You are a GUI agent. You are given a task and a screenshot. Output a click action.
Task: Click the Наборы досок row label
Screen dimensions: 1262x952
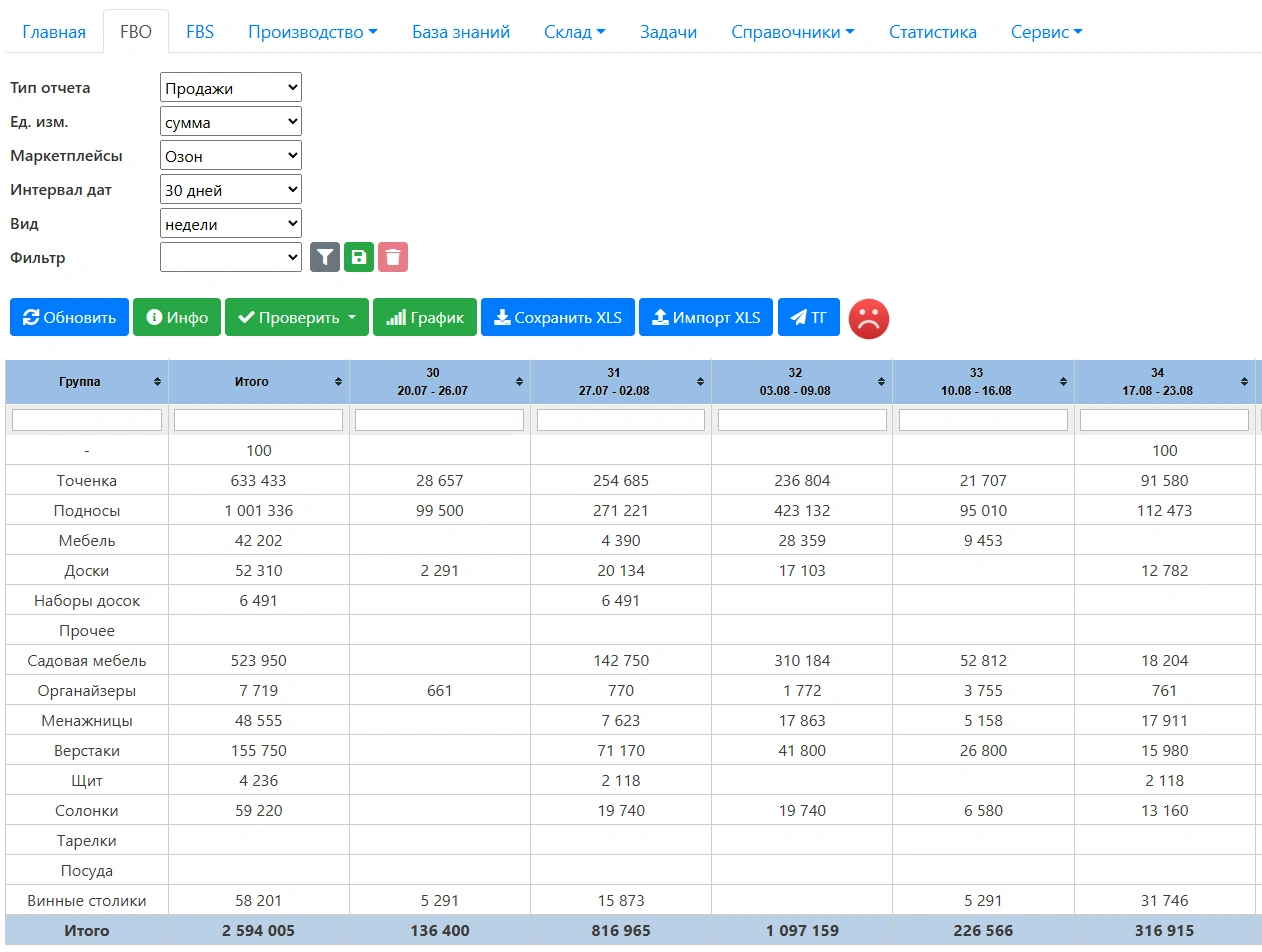click(87, 600)
